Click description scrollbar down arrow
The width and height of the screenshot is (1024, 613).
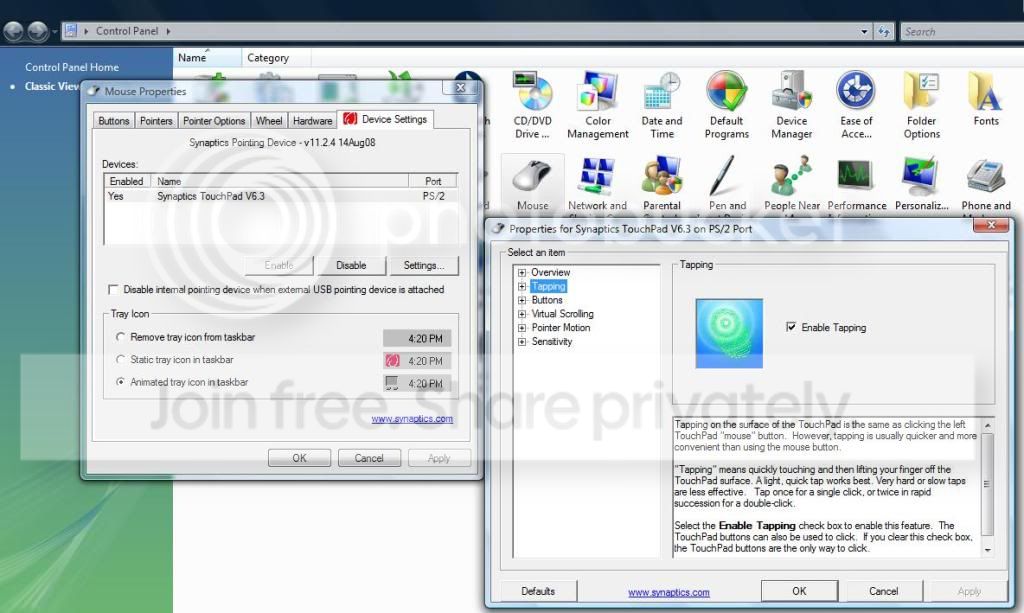point(987,550)
